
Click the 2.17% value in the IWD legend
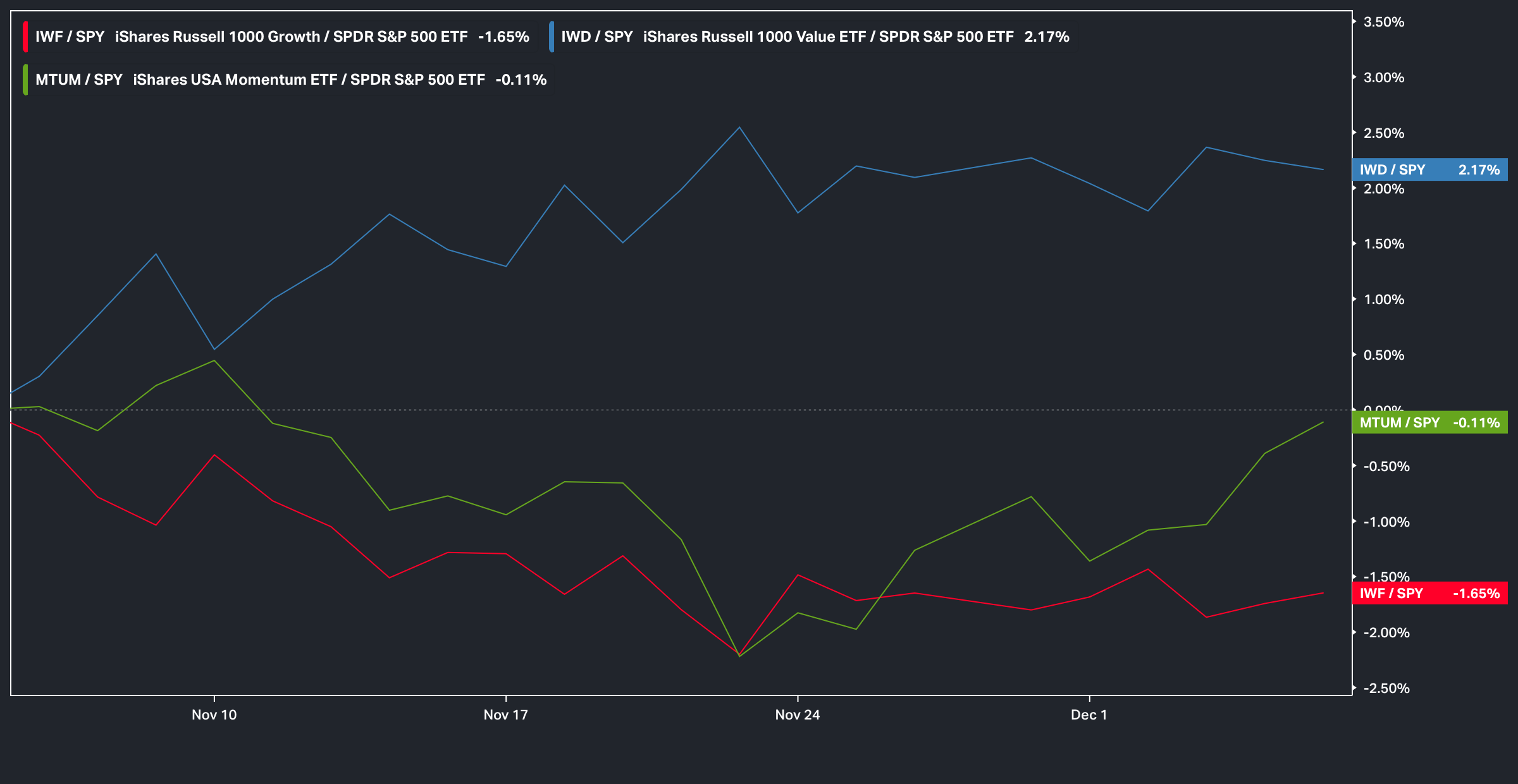(x=1047, y=37)
